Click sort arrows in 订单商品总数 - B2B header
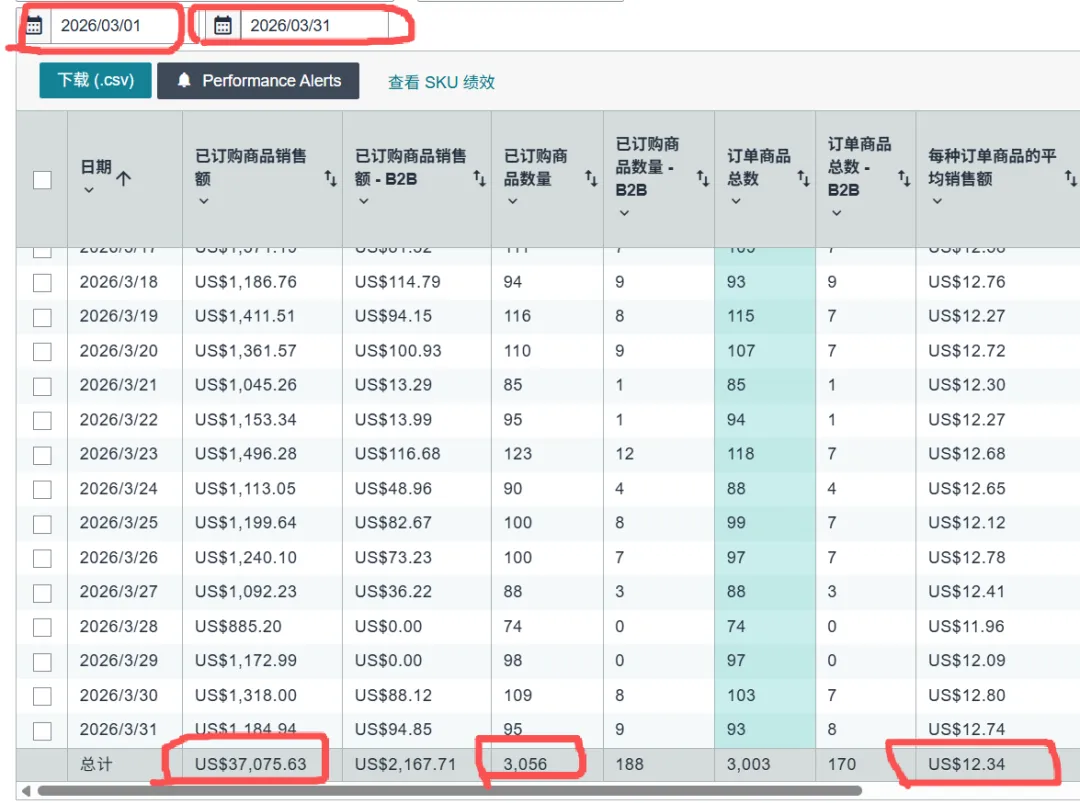The image size is (1080, 804). (904, 178)
